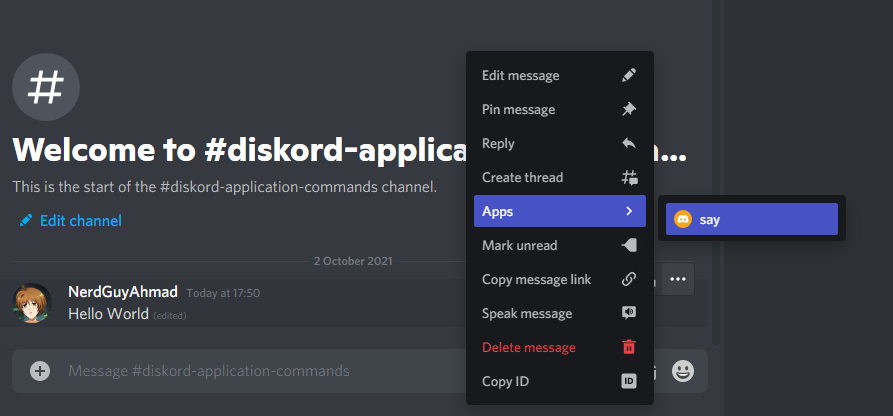
Task: Select Reply in the context menu
Action: [x=560, y=144]
